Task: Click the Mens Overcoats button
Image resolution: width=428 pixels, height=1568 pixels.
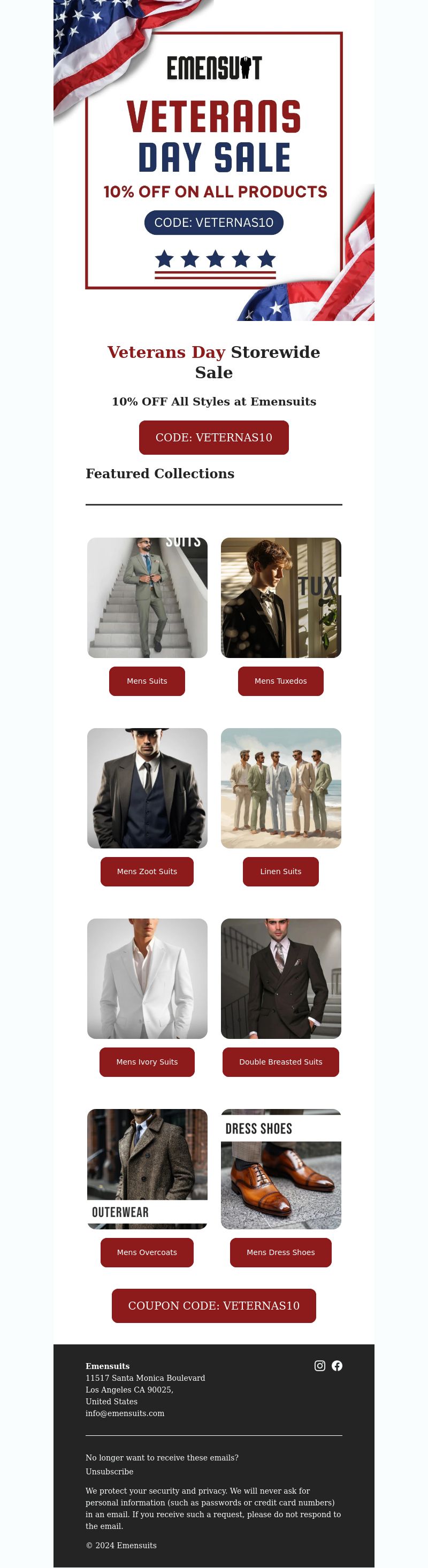Action: coord(147,1253)
